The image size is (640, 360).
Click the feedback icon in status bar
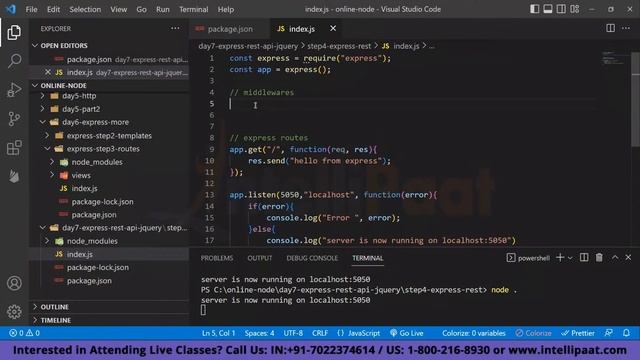pos(609,333)
